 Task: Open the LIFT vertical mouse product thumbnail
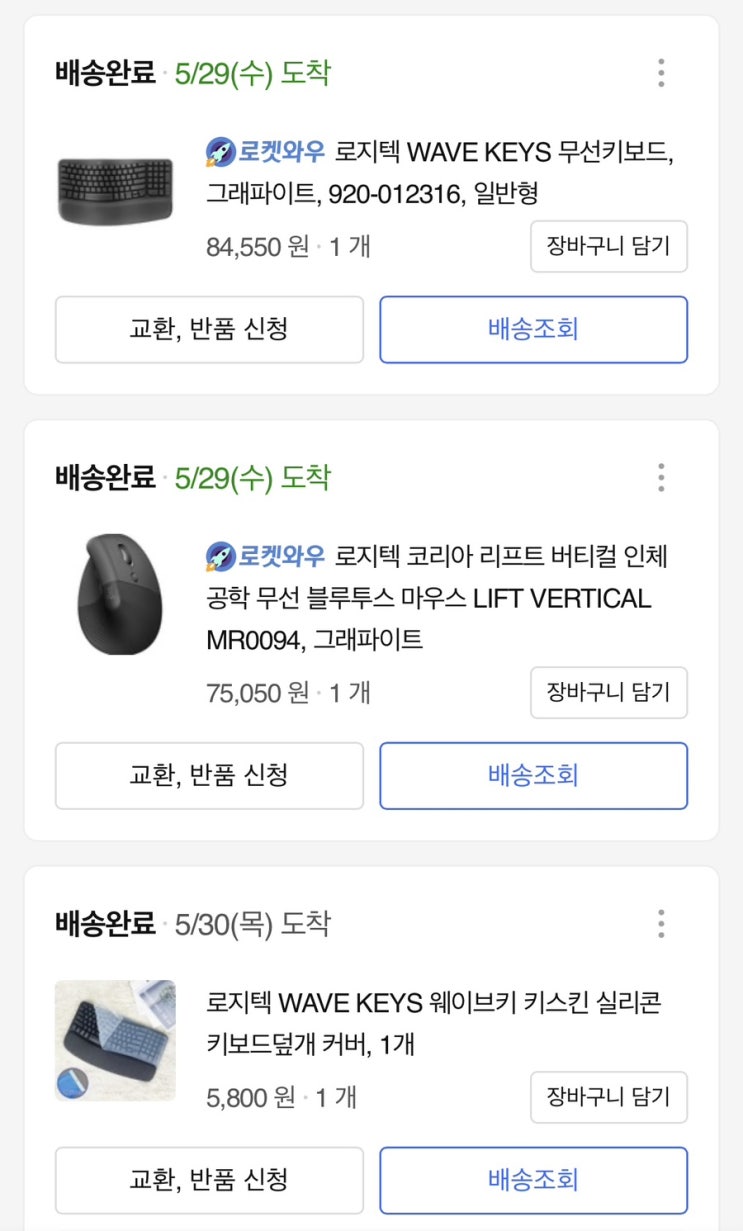pyautogui.click(x=115, y=594)
